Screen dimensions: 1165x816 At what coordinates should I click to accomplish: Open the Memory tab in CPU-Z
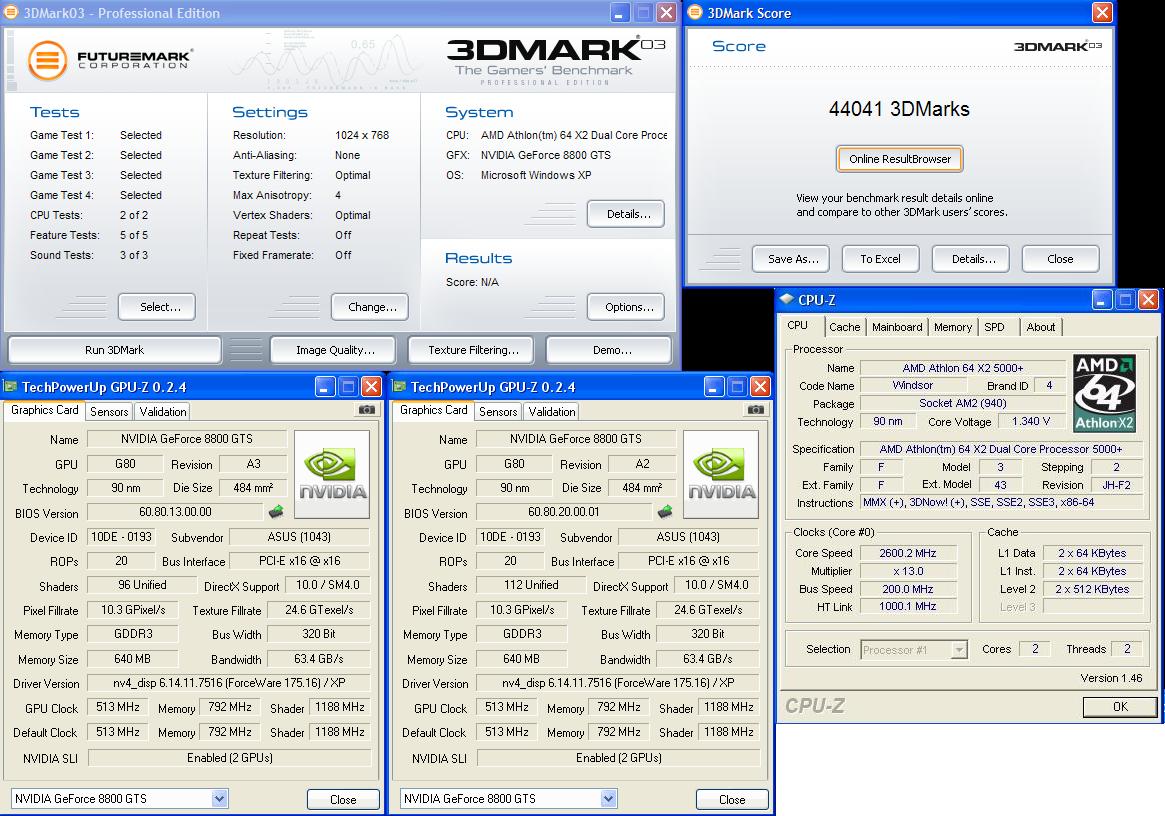pos(953,327)
